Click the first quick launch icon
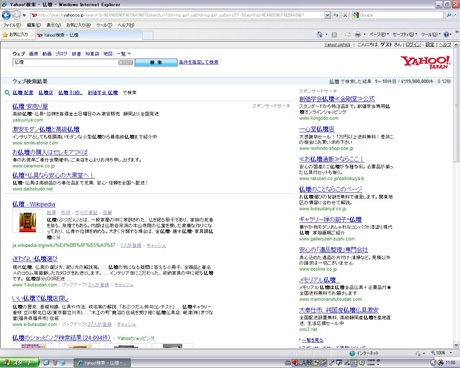Image resolution: width=460 pixels, height=368 pixels. pos(47,363)
